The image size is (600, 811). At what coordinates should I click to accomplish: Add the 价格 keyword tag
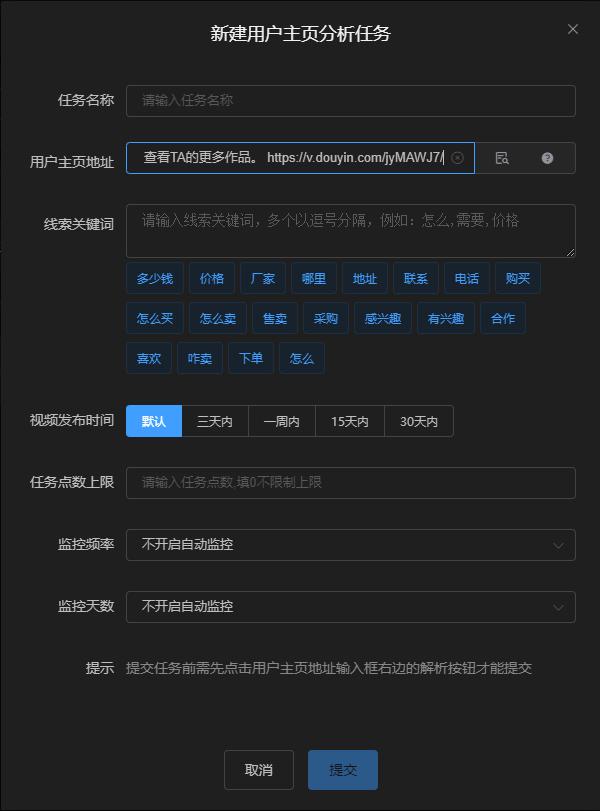(x=212, y=278)
